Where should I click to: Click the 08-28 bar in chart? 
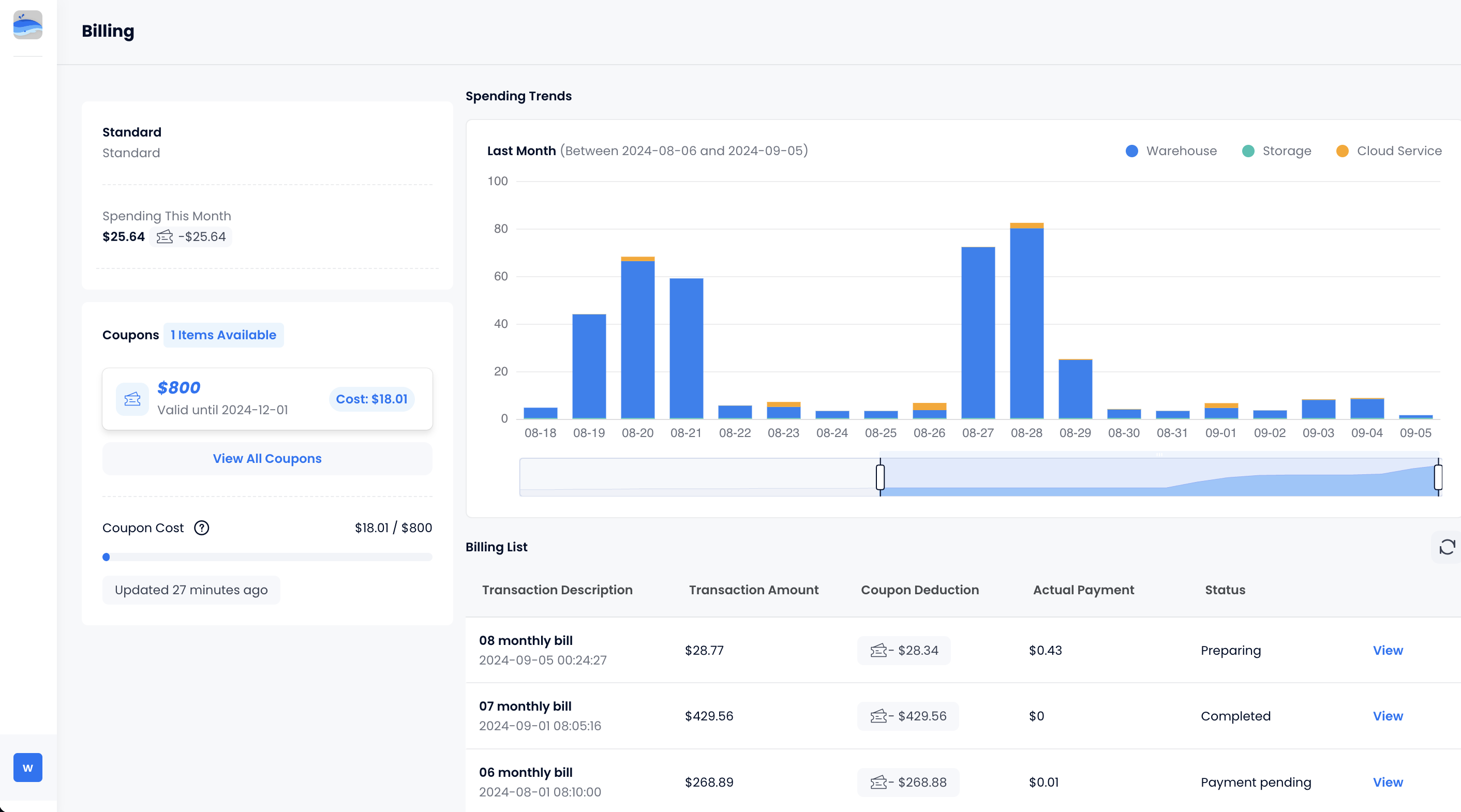click(x=1026, y=321)
